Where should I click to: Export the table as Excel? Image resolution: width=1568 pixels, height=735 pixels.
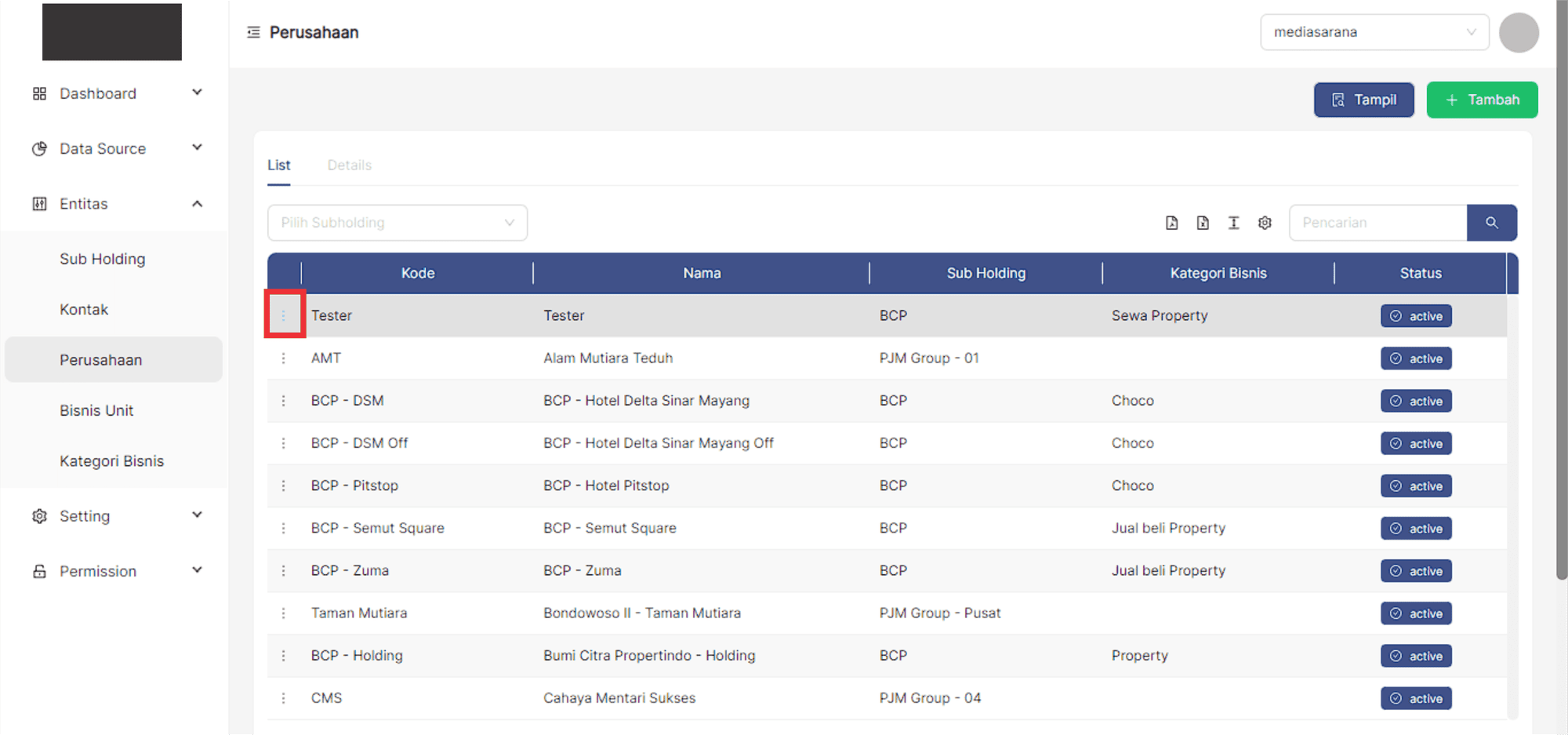point(1203,223)
